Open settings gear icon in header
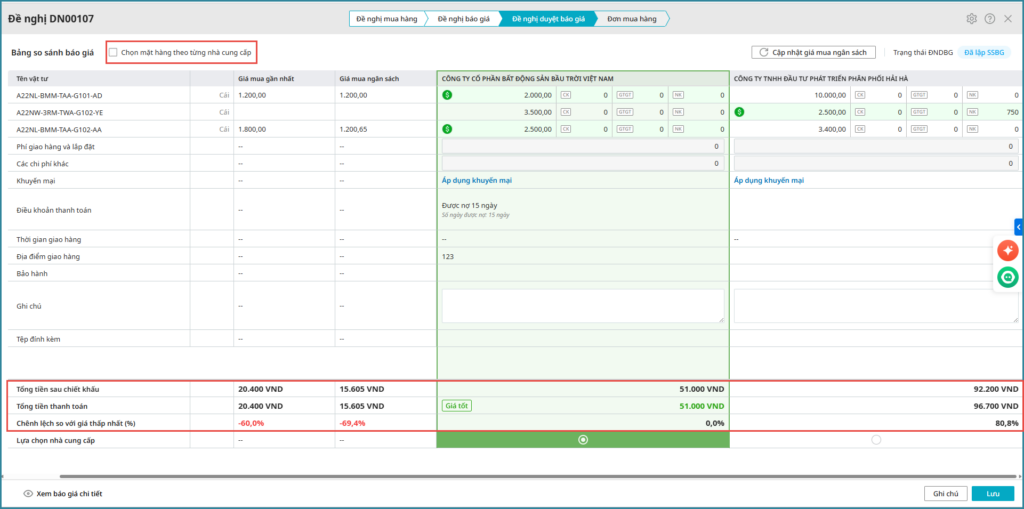 971,18
